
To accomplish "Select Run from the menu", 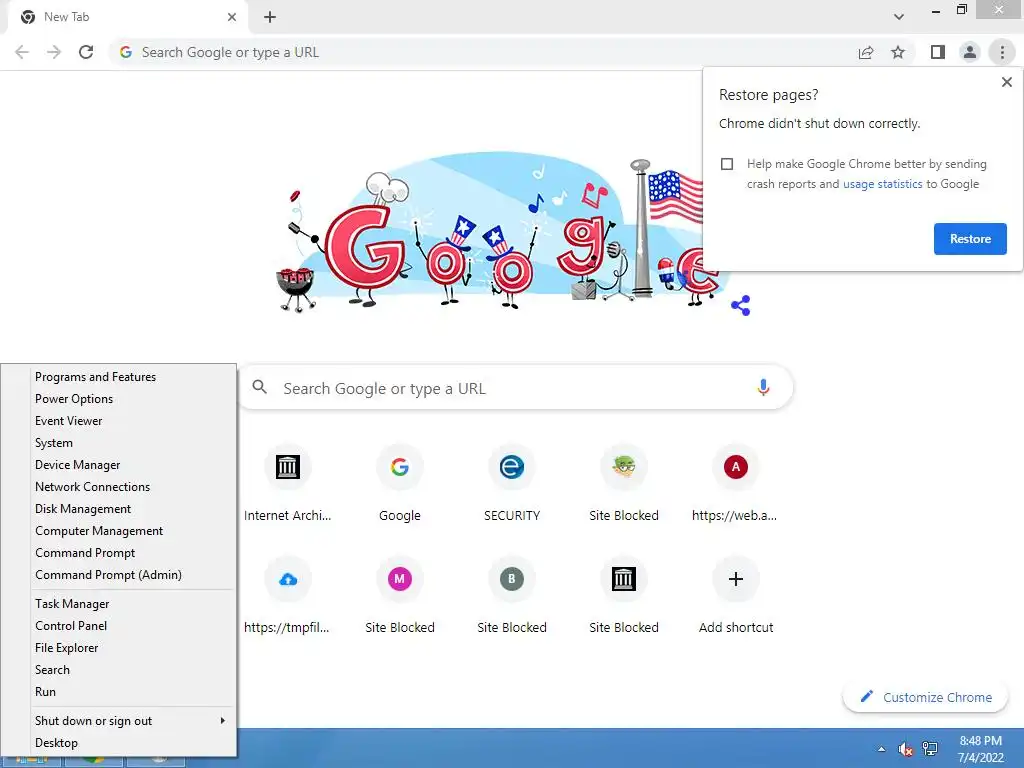I will pyautogui.click(x=118, y=692).
